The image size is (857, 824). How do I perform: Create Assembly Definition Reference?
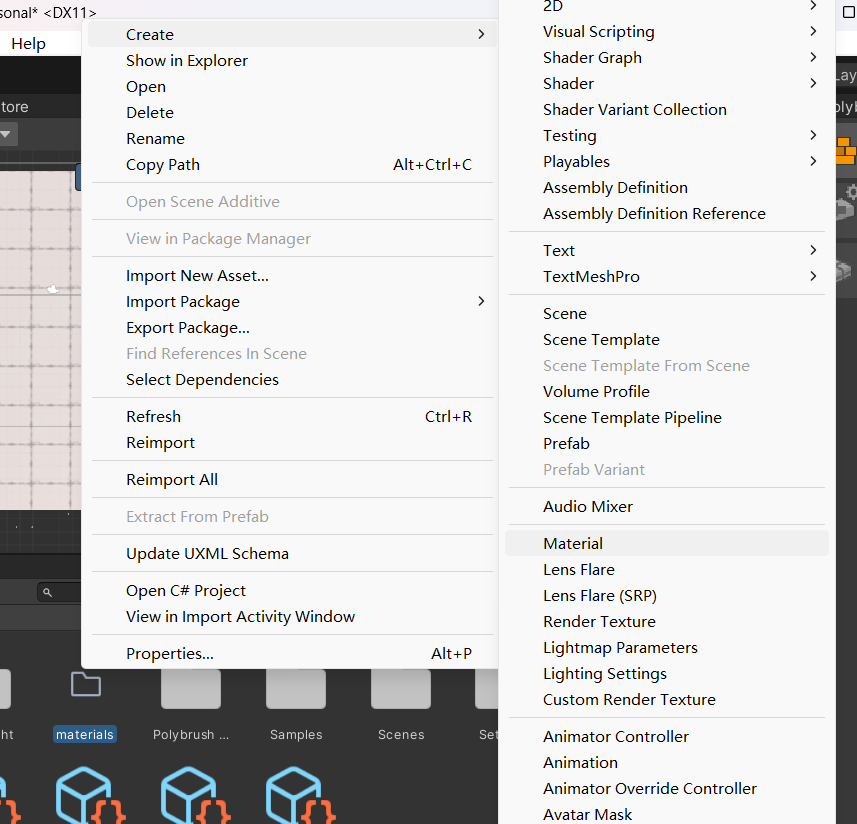click(x=667, y=214)
